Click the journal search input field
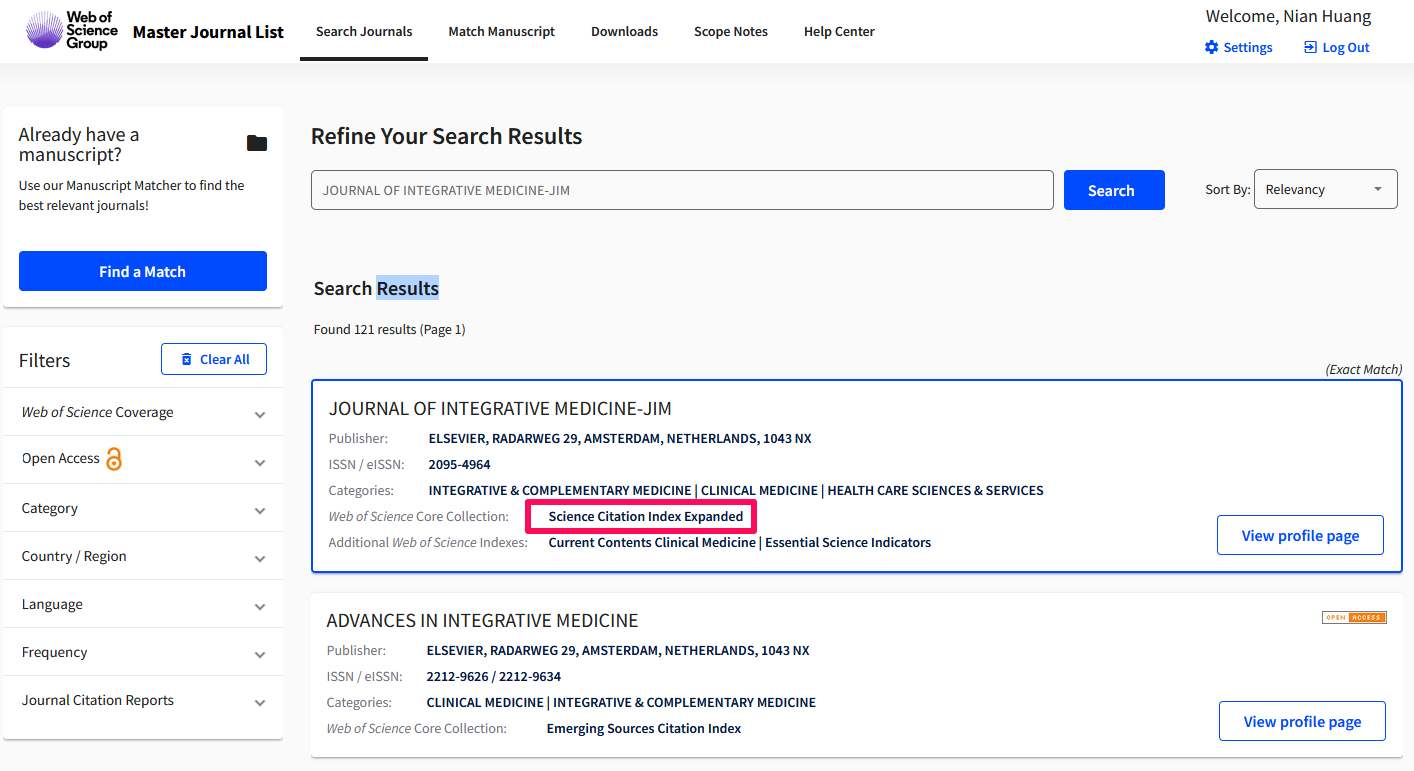 (682, 190)
